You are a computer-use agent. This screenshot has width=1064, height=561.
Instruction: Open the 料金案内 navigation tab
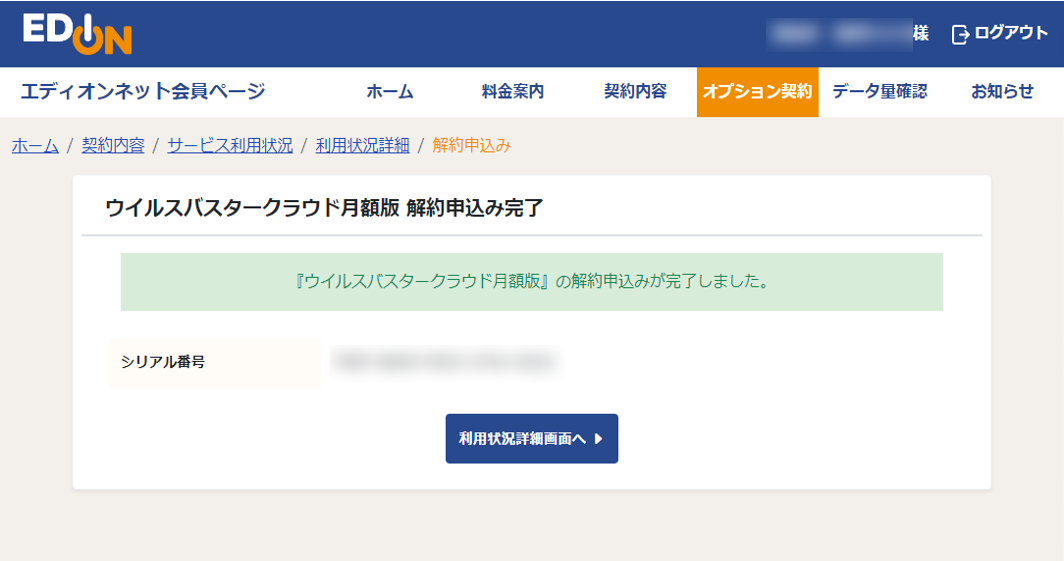(x=513, y=92)
